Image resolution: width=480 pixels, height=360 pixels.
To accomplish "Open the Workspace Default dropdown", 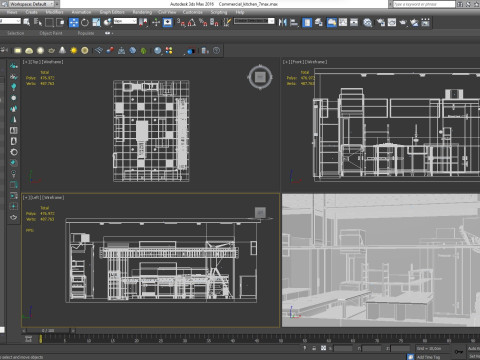I will point(32,4).
